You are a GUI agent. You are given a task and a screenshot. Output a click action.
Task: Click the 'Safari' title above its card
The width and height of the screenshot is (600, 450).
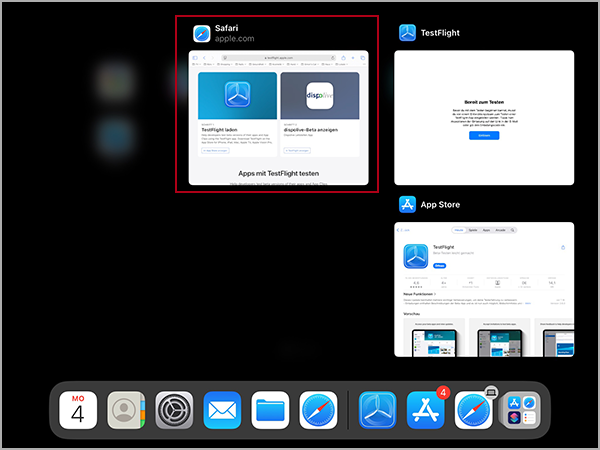pos(227,28)
